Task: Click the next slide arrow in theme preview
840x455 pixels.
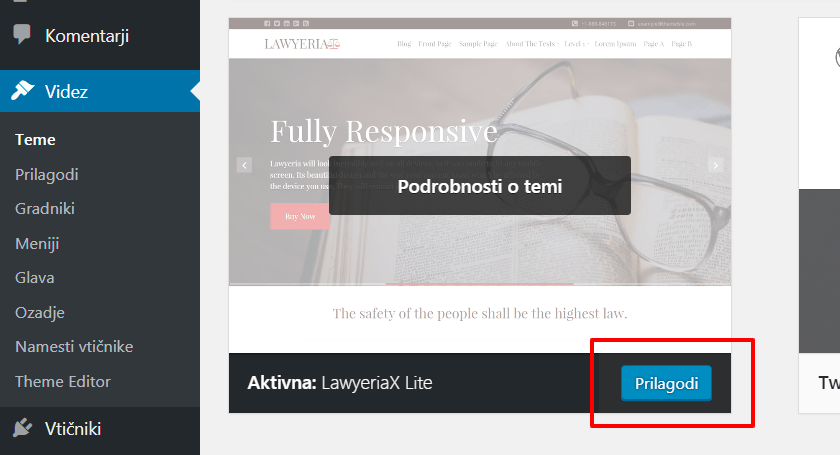Action: 716,165
